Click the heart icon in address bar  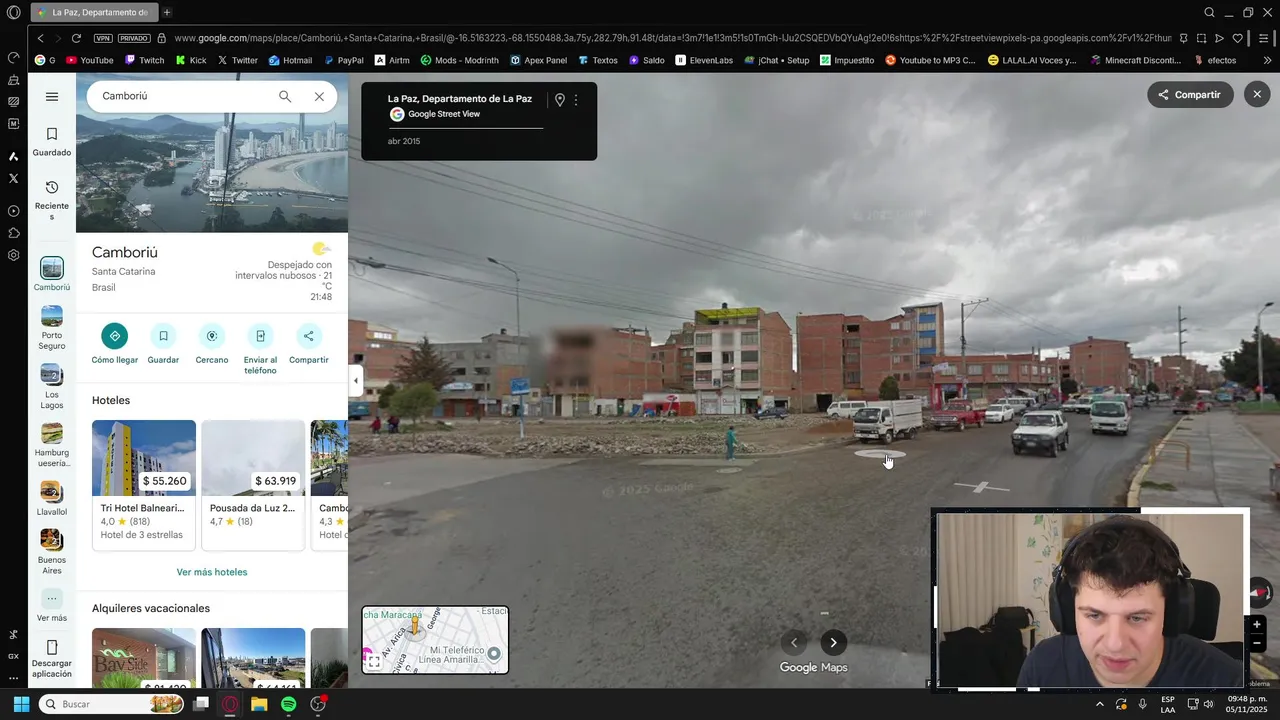1237,38
